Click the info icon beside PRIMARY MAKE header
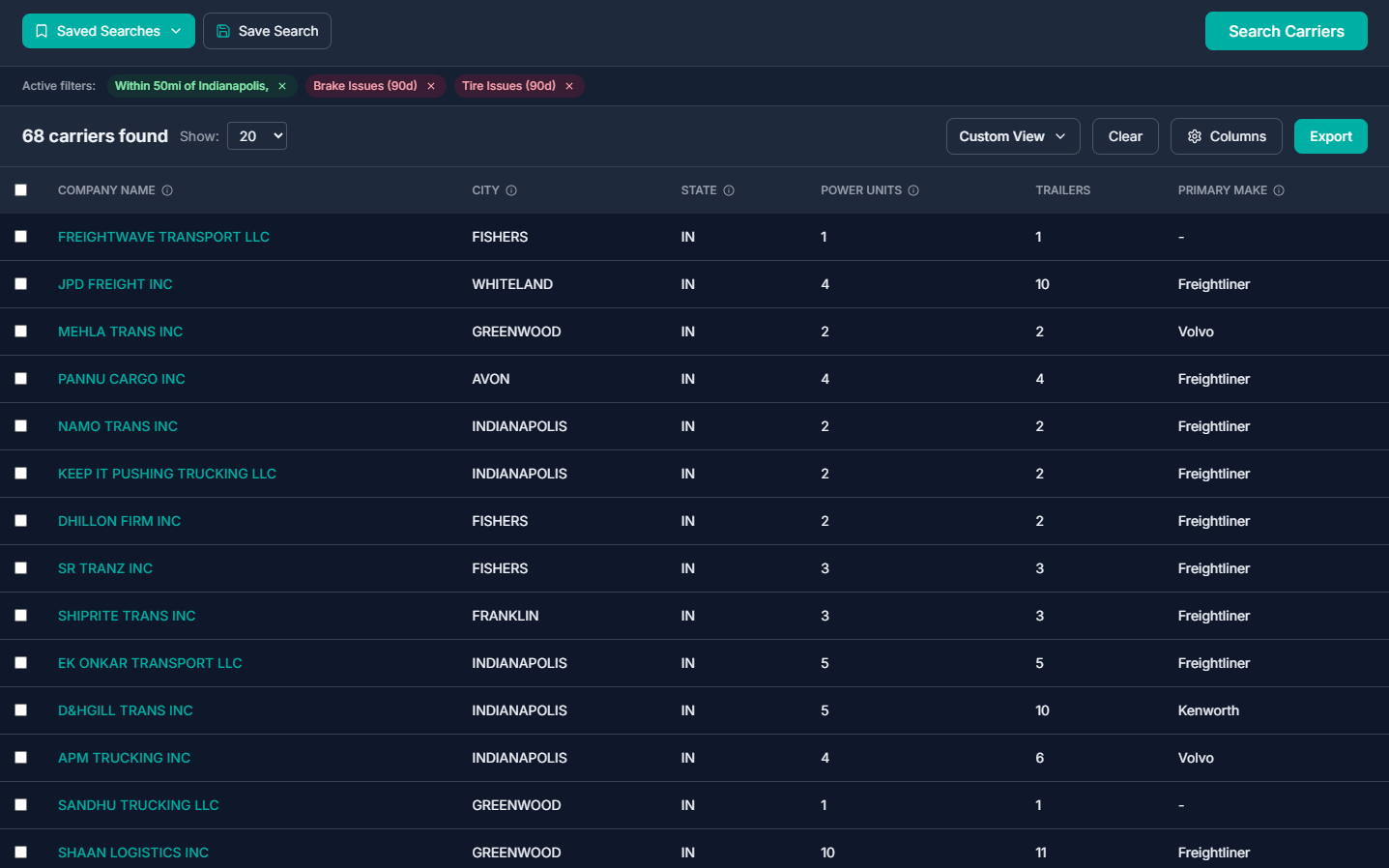 1279,190
